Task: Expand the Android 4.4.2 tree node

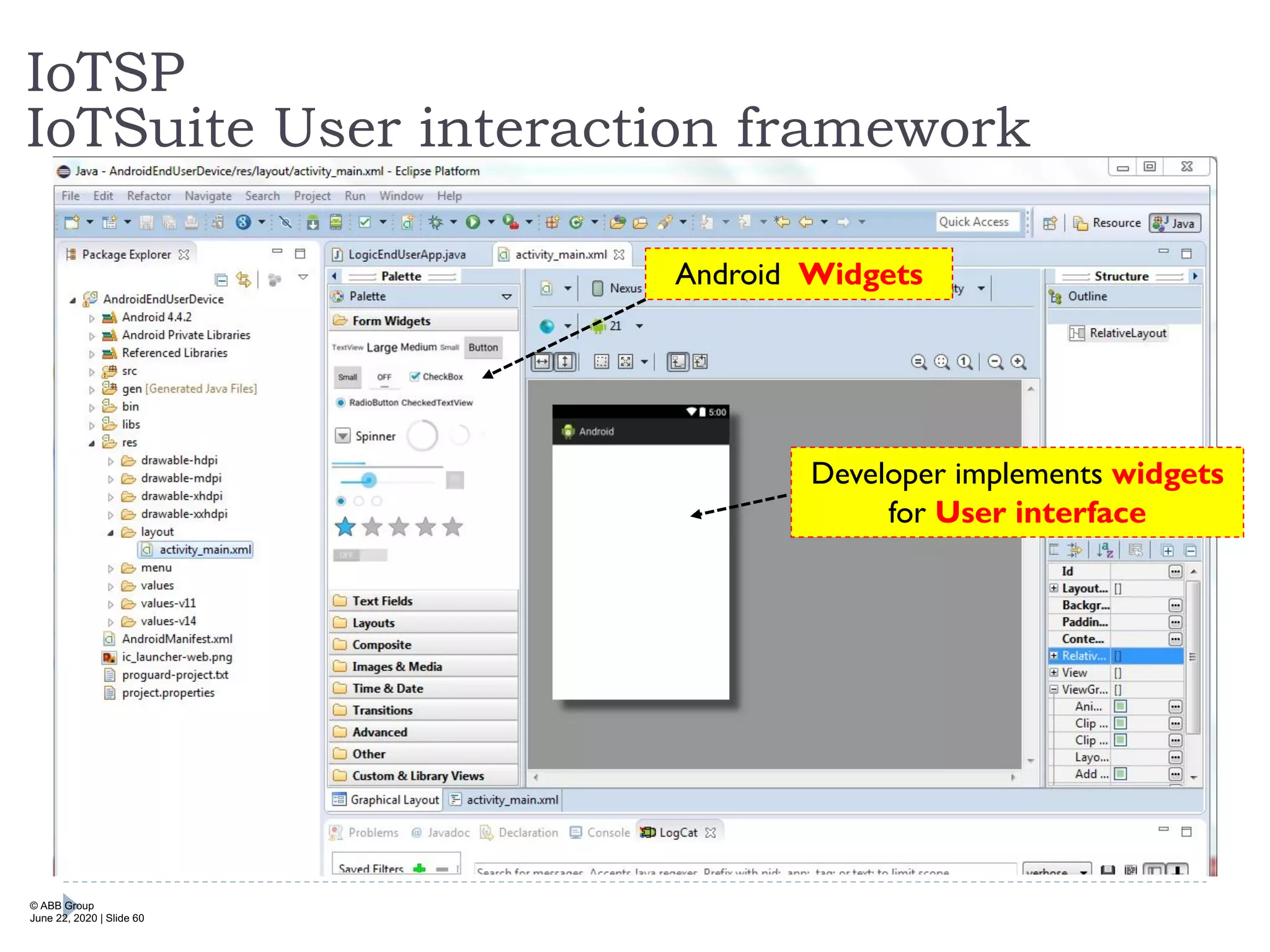Action: (x=92, y=319)
